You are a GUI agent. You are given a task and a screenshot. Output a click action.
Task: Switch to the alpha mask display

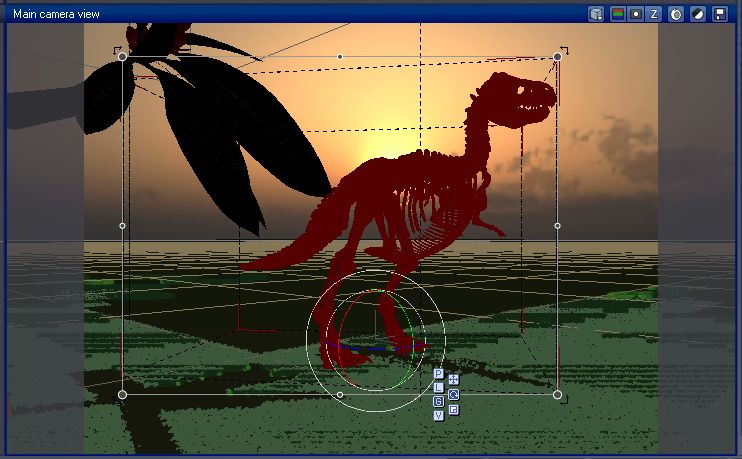(x=636, y=14)
